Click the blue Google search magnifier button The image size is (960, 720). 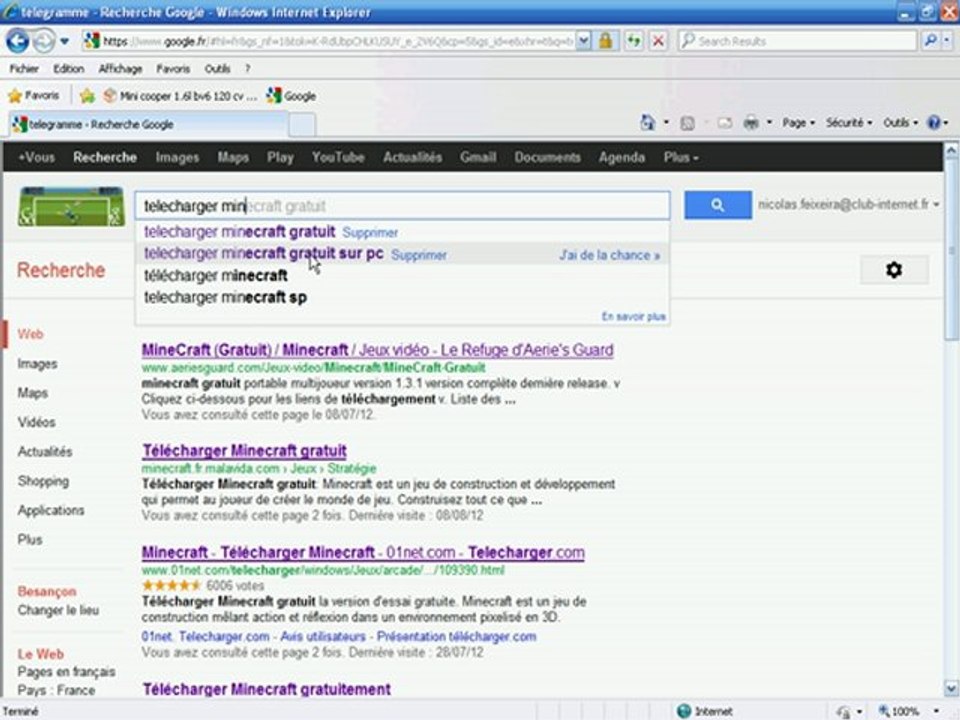point(718,205)
